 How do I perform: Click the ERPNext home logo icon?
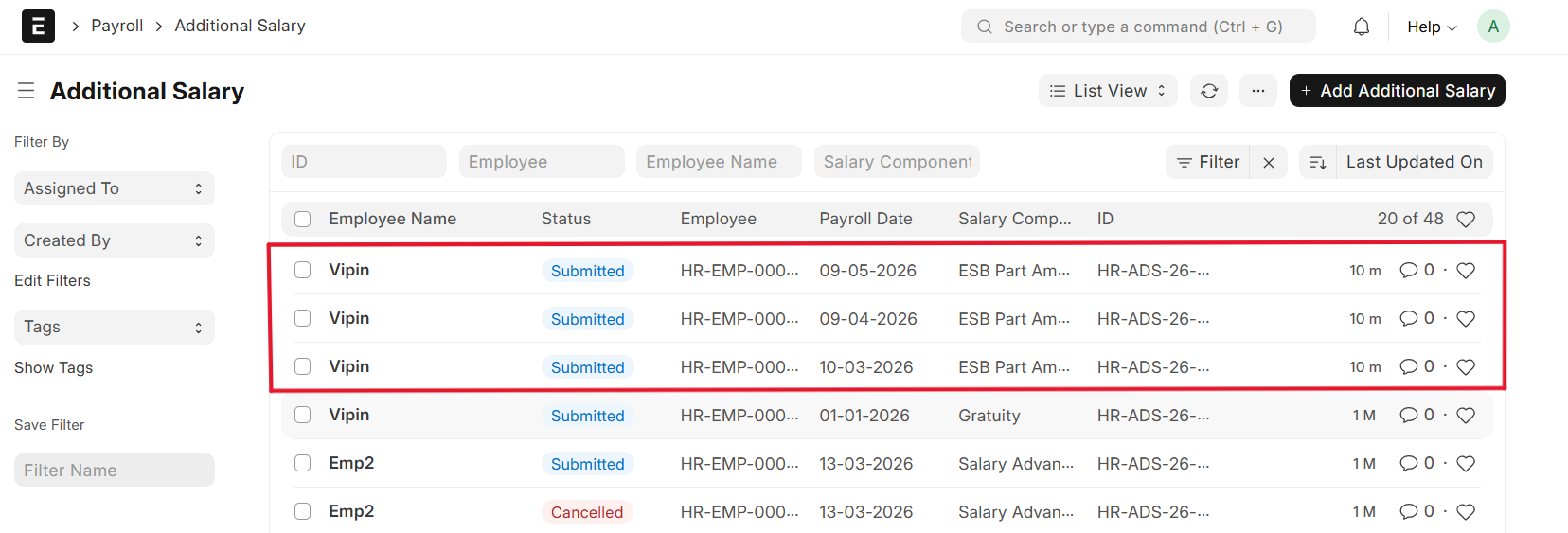(38, 27)
